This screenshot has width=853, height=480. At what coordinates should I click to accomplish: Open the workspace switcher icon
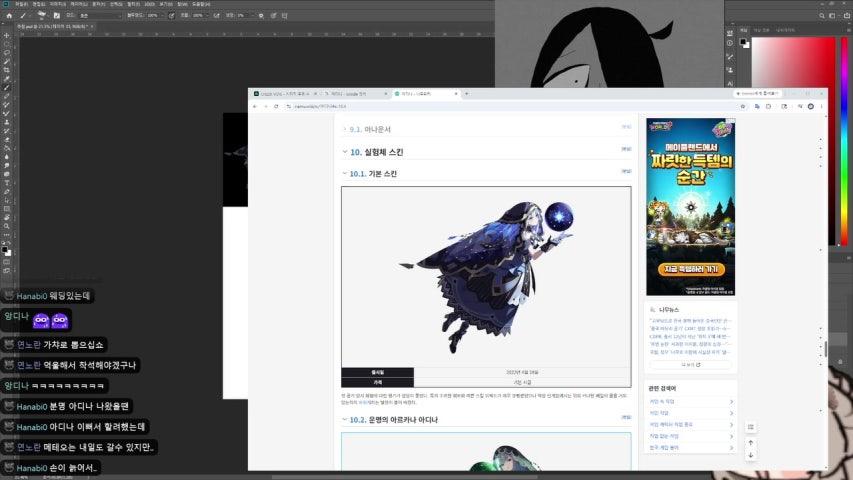[x=832, y=16]
